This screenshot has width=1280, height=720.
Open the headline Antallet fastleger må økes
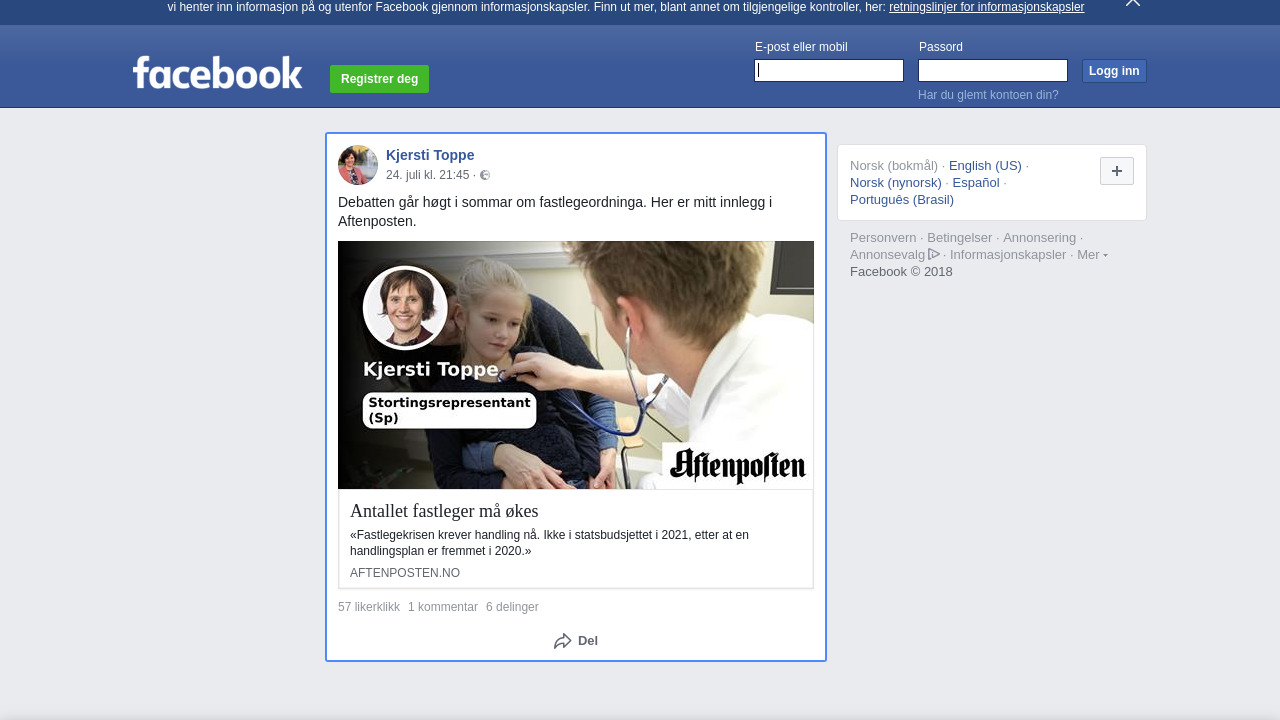point(444,511)
